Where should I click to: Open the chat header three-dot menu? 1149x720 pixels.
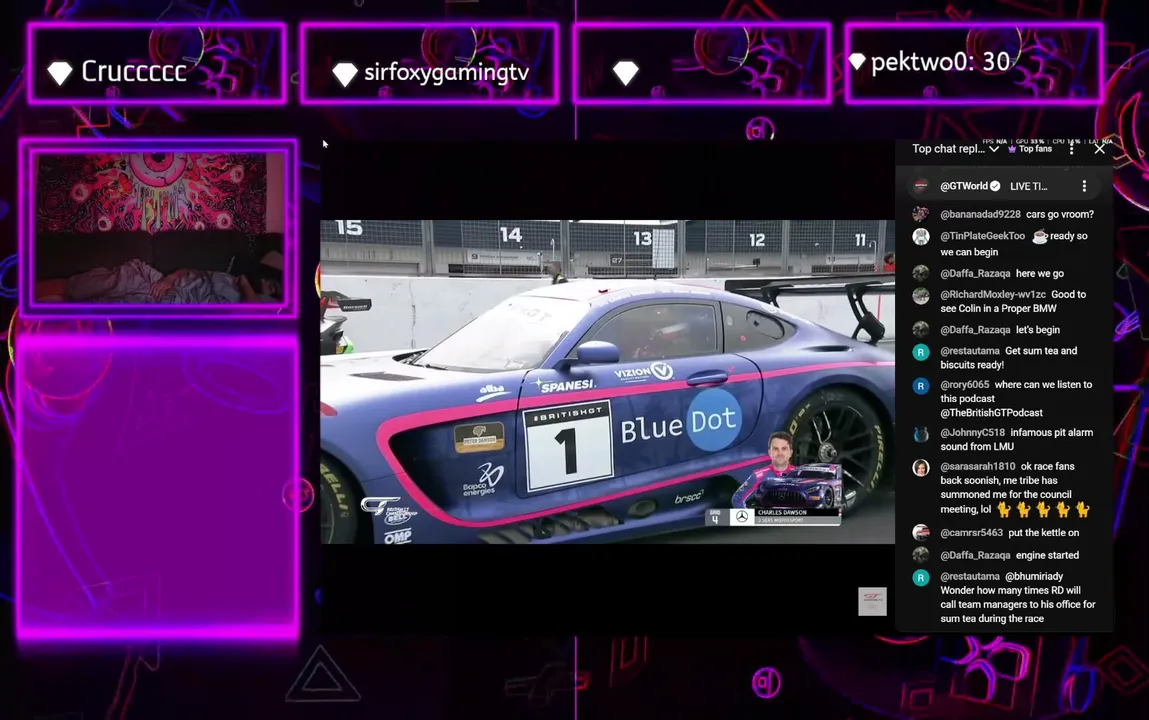click(x=1071, y=149)
